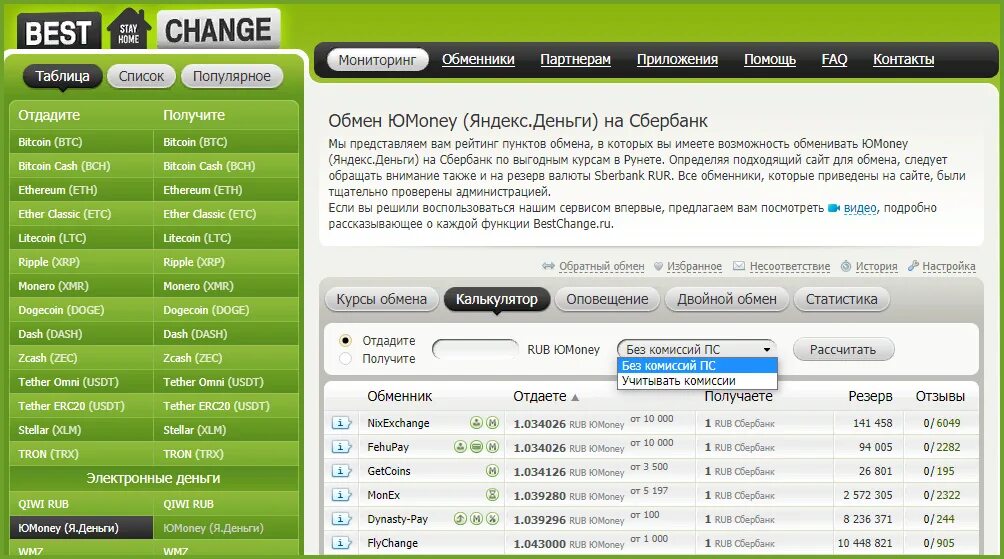Open NixExchange reviews count 6049
The height and width of the screenshot is (559, 1004).
pyautogui.click(x=948, y=423)
